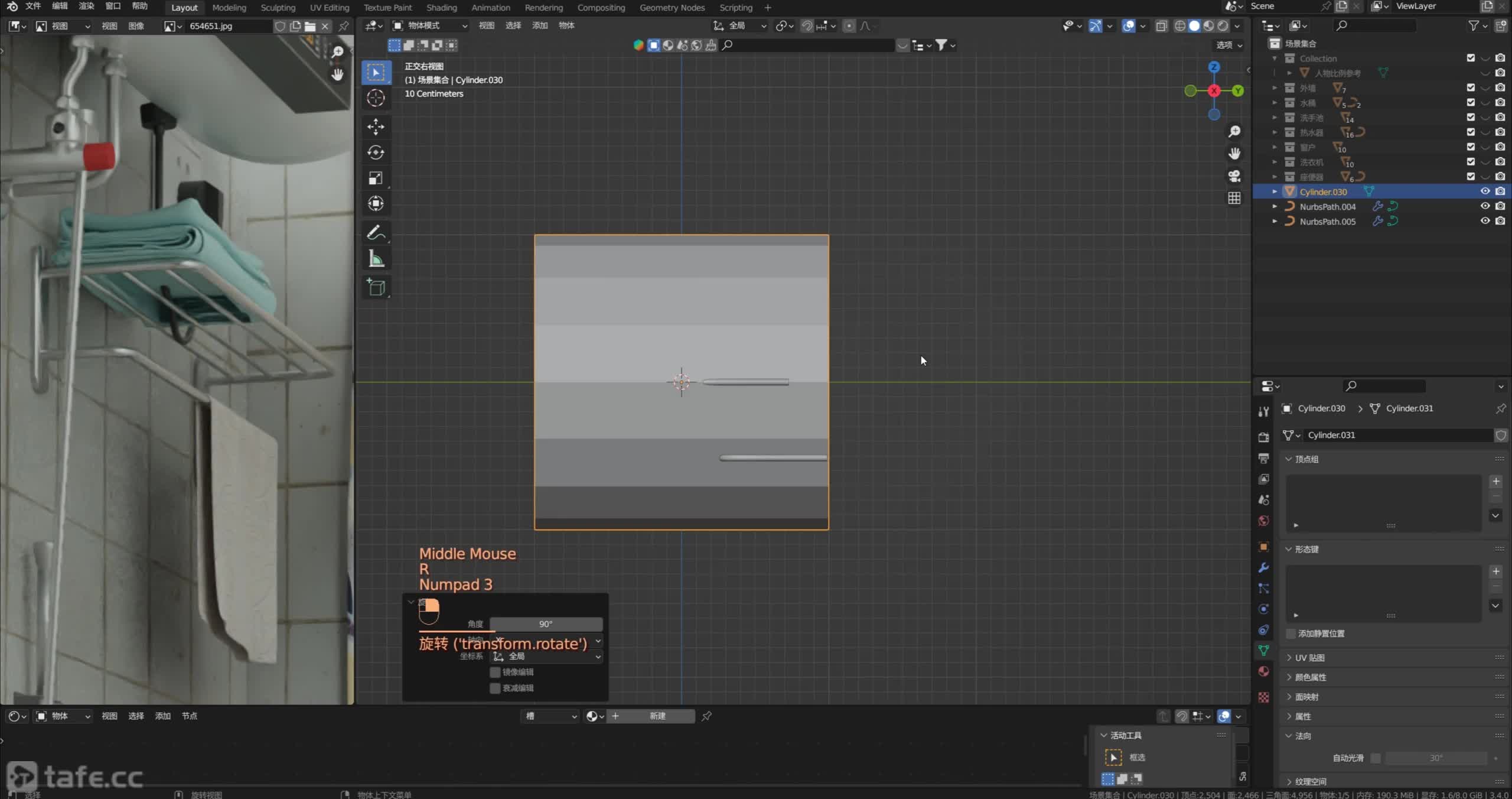Image resolution: width=1512 pixels, height=799 pixels.
Task: Open the Modifier properties wrench tab
Action: point(1263,567)
